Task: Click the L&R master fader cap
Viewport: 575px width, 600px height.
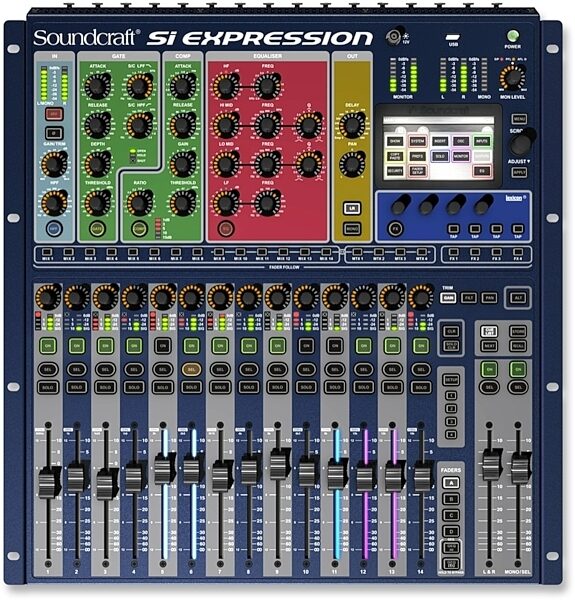Action: pos(490,465)
